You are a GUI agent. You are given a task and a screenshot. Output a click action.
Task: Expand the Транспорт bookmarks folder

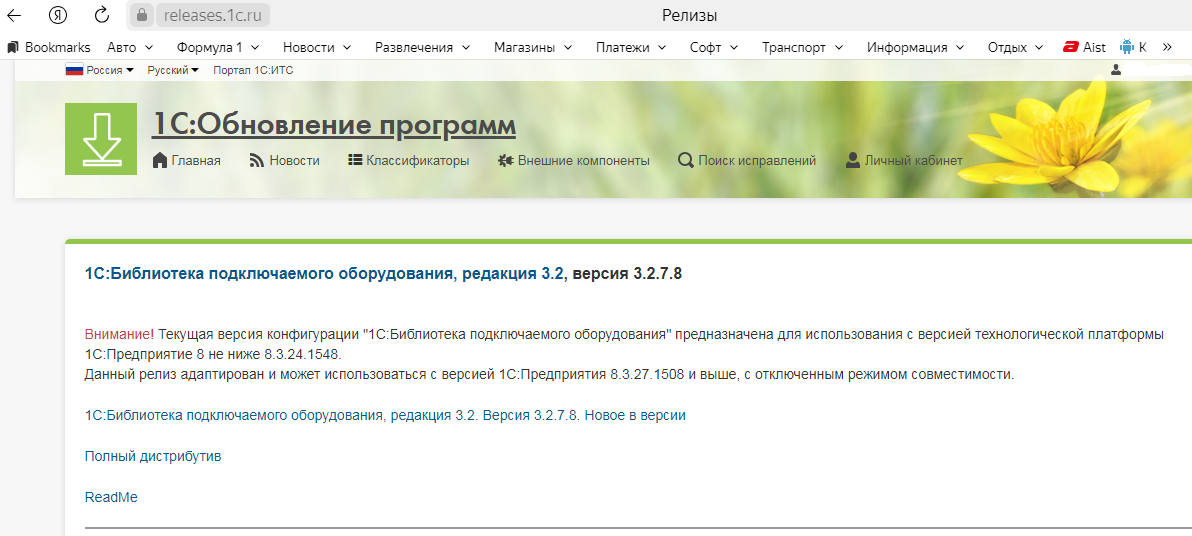click(x=803, y=47)
